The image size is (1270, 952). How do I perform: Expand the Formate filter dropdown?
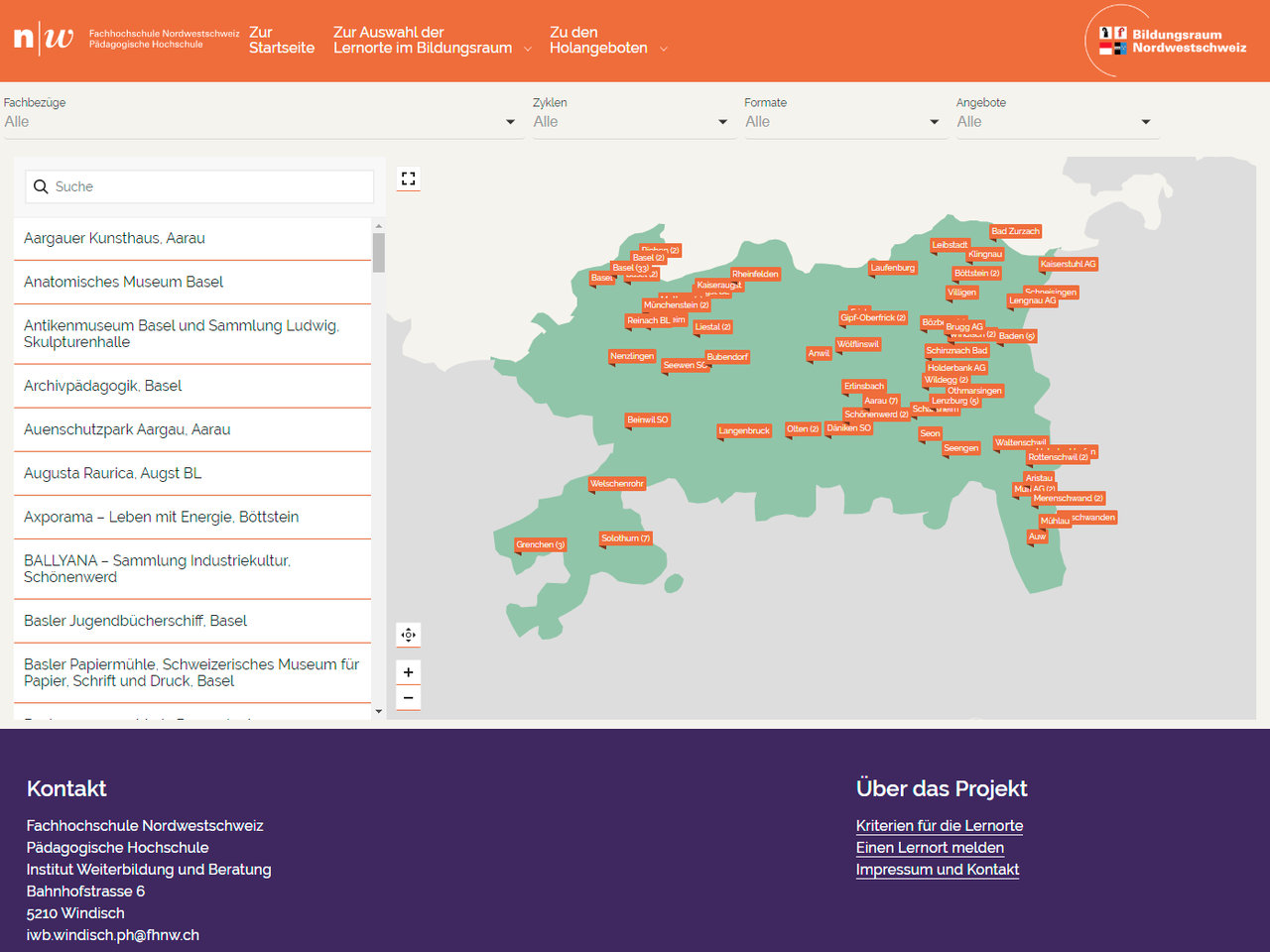pyautogui.click(x=842, y=122)
